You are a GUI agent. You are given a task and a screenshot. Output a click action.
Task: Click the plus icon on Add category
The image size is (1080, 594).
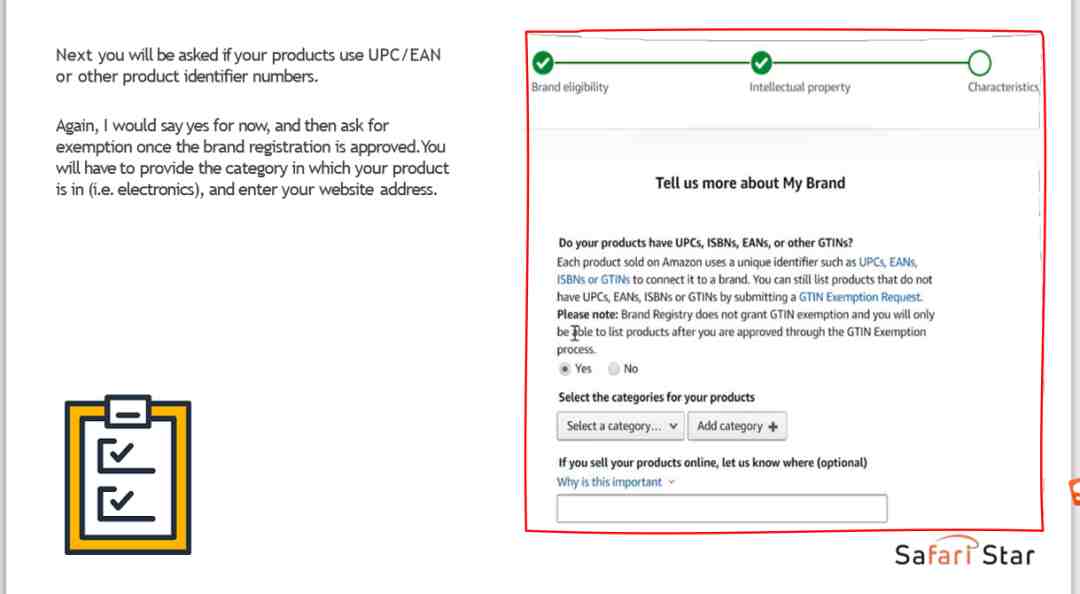coord(773,427)
